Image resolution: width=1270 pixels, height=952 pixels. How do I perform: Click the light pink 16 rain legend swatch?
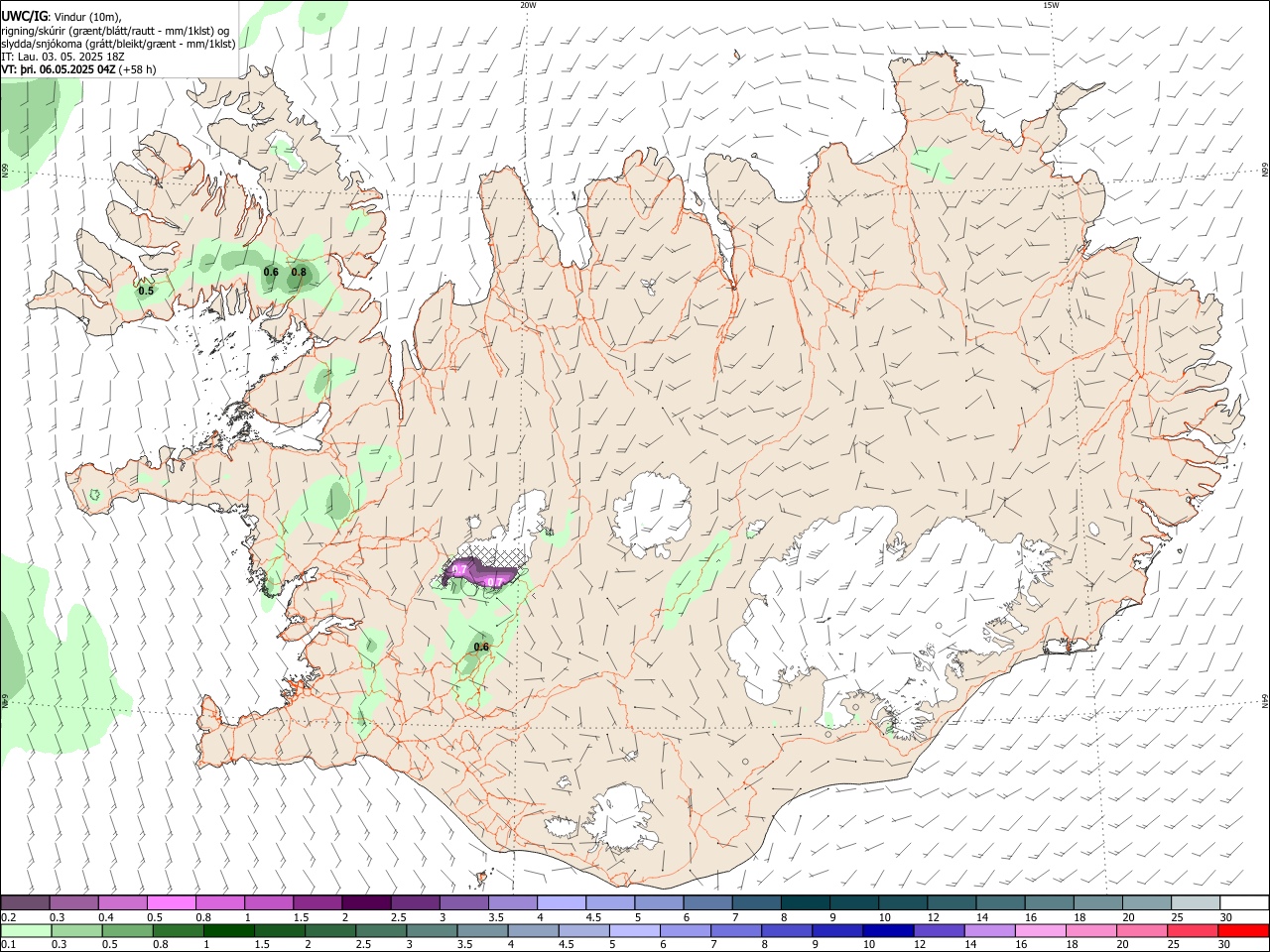click(x=1040, y=930)
